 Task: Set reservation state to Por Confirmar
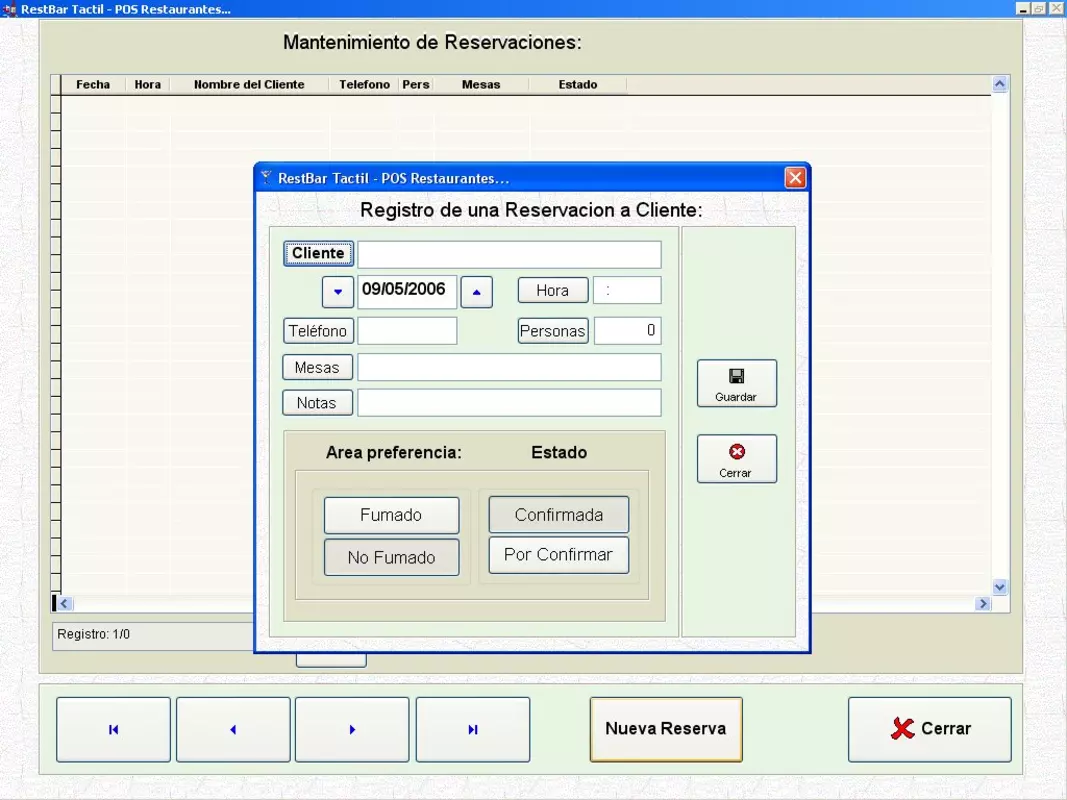coord(559,555)
